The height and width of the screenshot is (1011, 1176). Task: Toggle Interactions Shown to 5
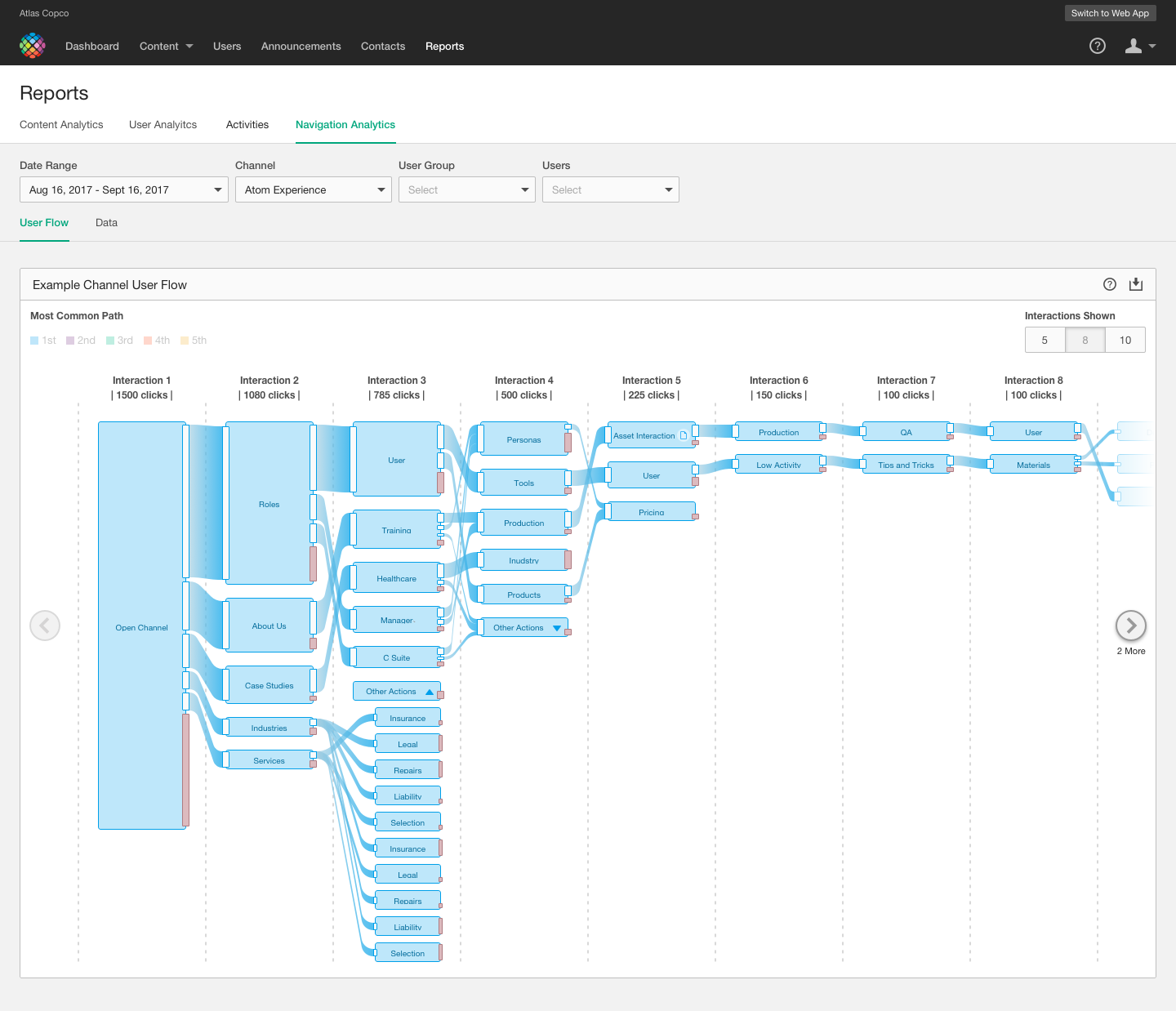pos(1045,340)
